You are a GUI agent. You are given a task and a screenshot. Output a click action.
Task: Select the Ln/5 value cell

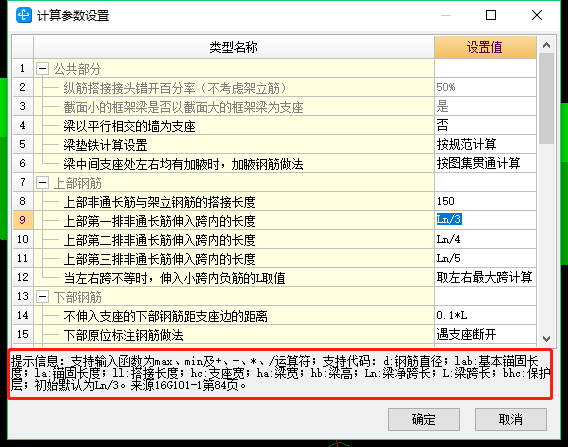pos(485,258)
